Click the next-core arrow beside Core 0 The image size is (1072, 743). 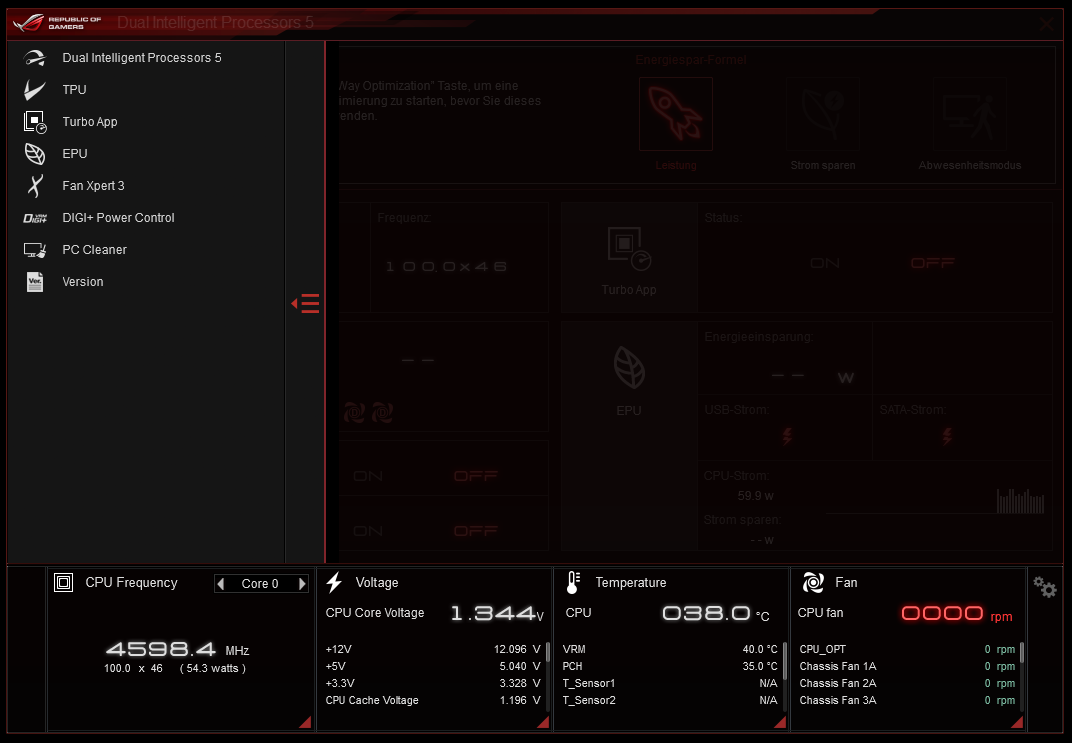(301, 584)
